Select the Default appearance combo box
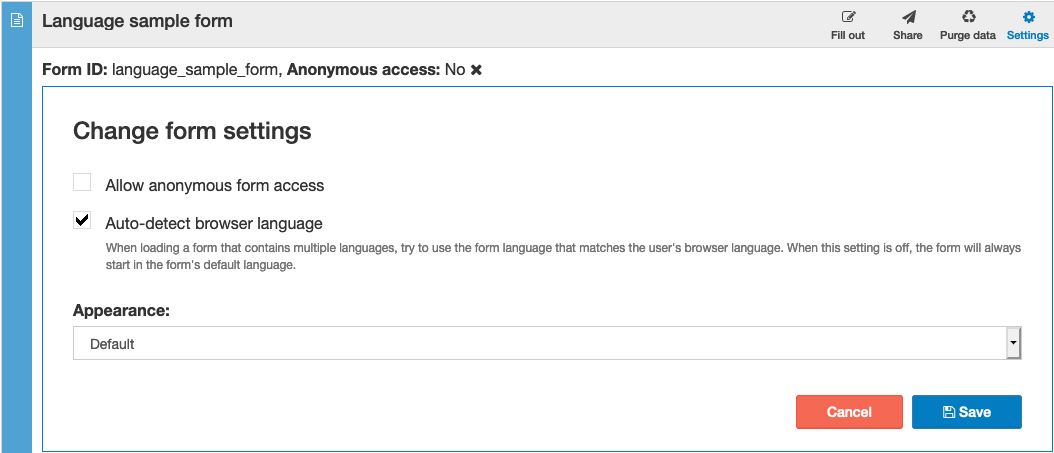Screen dimensions: 1054x453 (x=547, y=344)
